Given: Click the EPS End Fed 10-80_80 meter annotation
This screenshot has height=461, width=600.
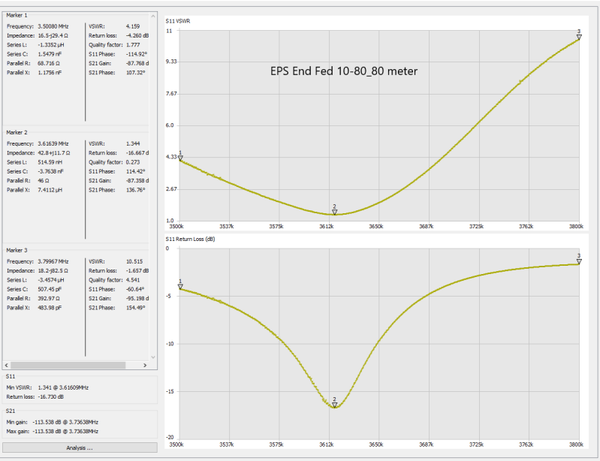Looking at the screenshot, I should pyautogui.click(x=343, y=72).
